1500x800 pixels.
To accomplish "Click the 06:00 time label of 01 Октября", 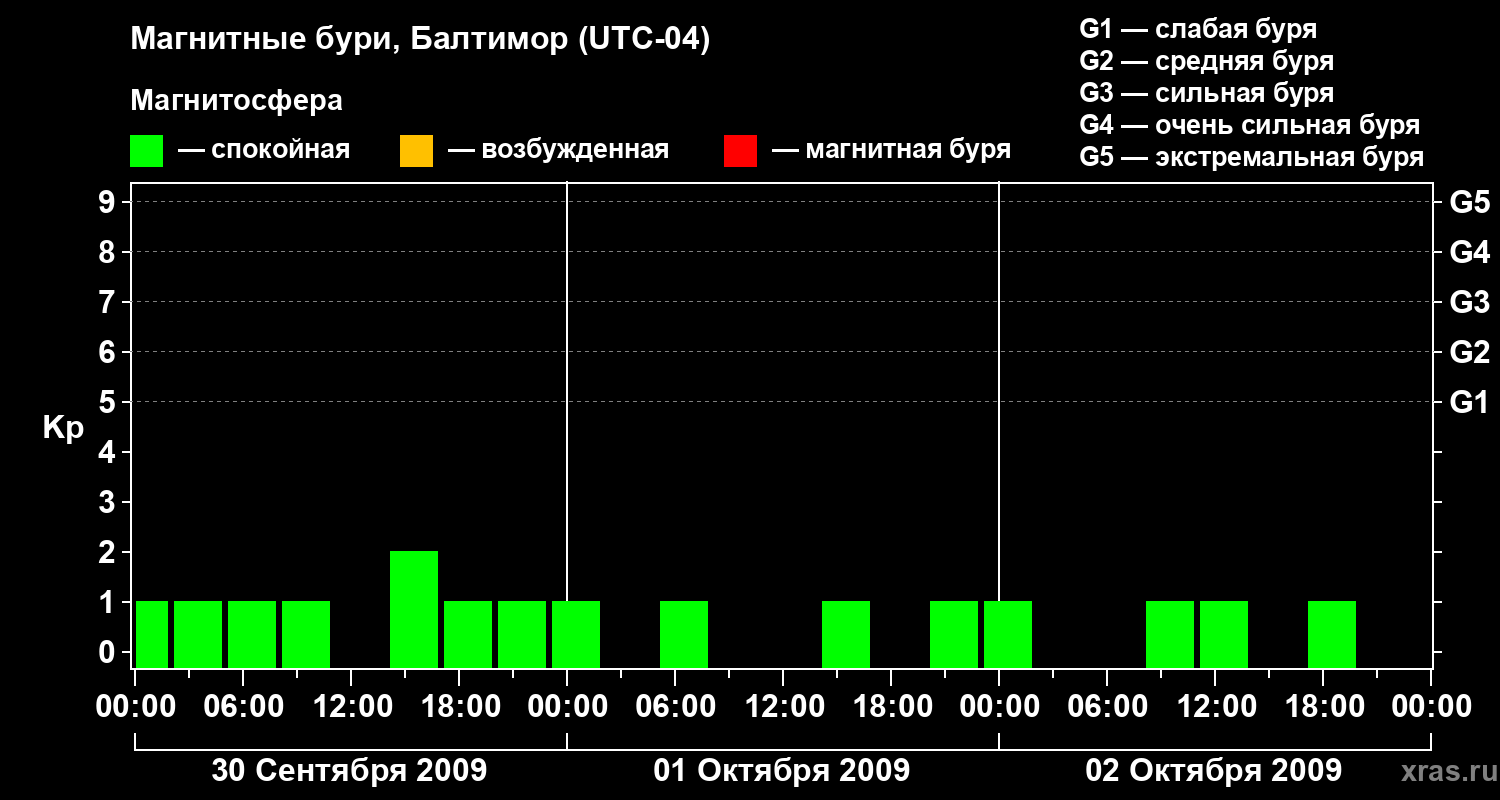I will click(675, 706).
